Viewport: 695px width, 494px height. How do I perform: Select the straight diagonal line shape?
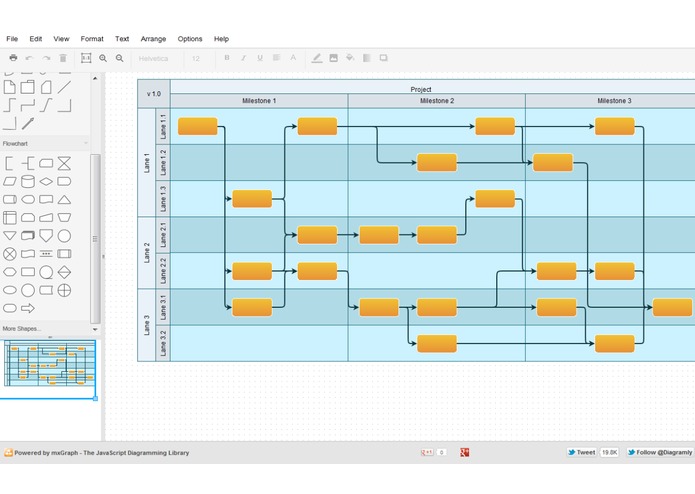[x=64, y=87]
